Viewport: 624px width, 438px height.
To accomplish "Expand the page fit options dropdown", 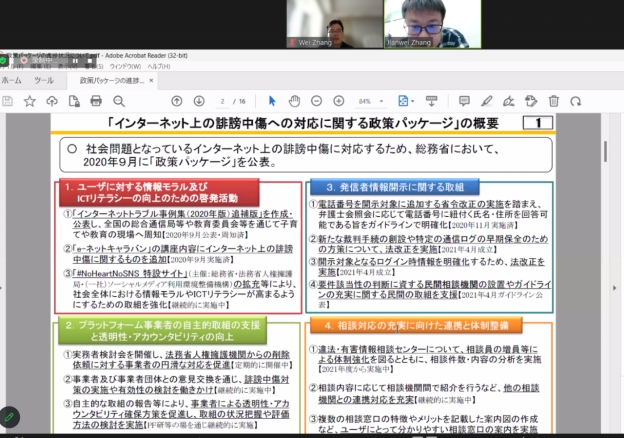I will (406, 101).
